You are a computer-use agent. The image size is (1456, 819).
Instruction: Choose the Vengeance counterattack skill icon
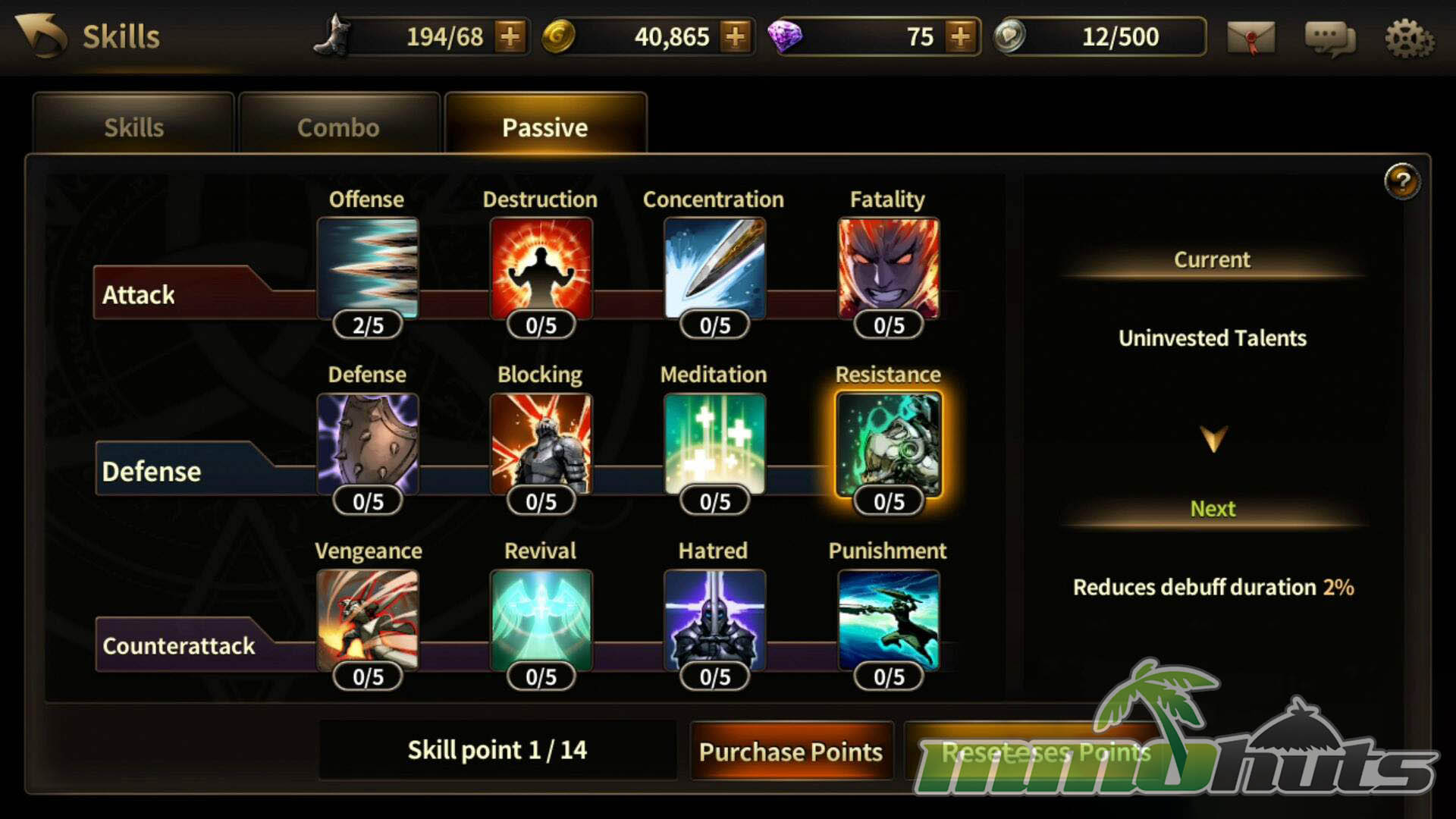(x=368, y=620)
